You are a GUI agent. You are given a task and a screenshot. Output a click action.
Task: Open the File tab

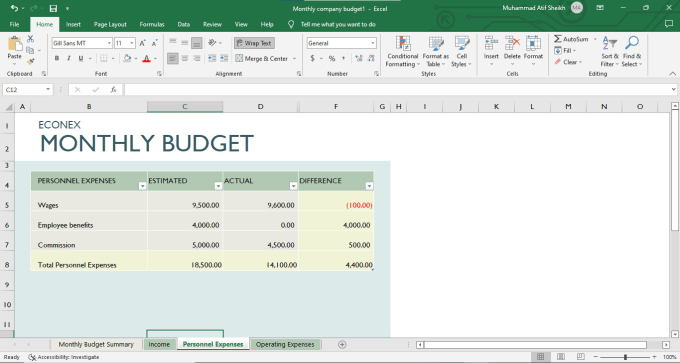[14, 24]
